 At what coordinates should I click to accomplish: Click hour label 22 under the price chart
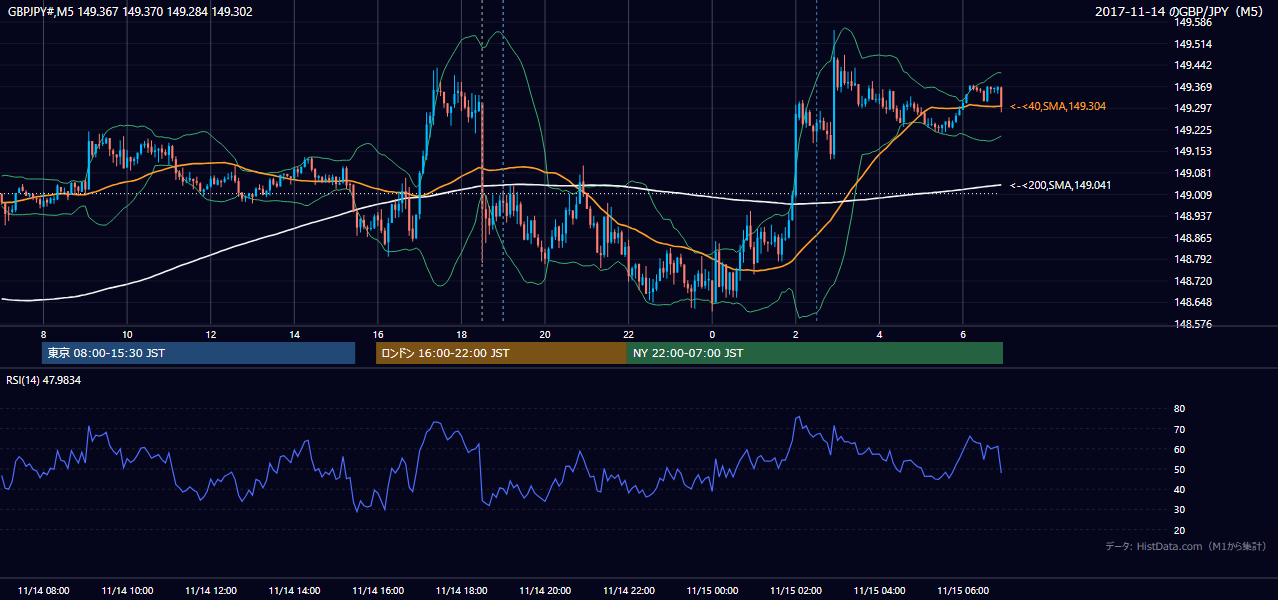coord(629,334)
